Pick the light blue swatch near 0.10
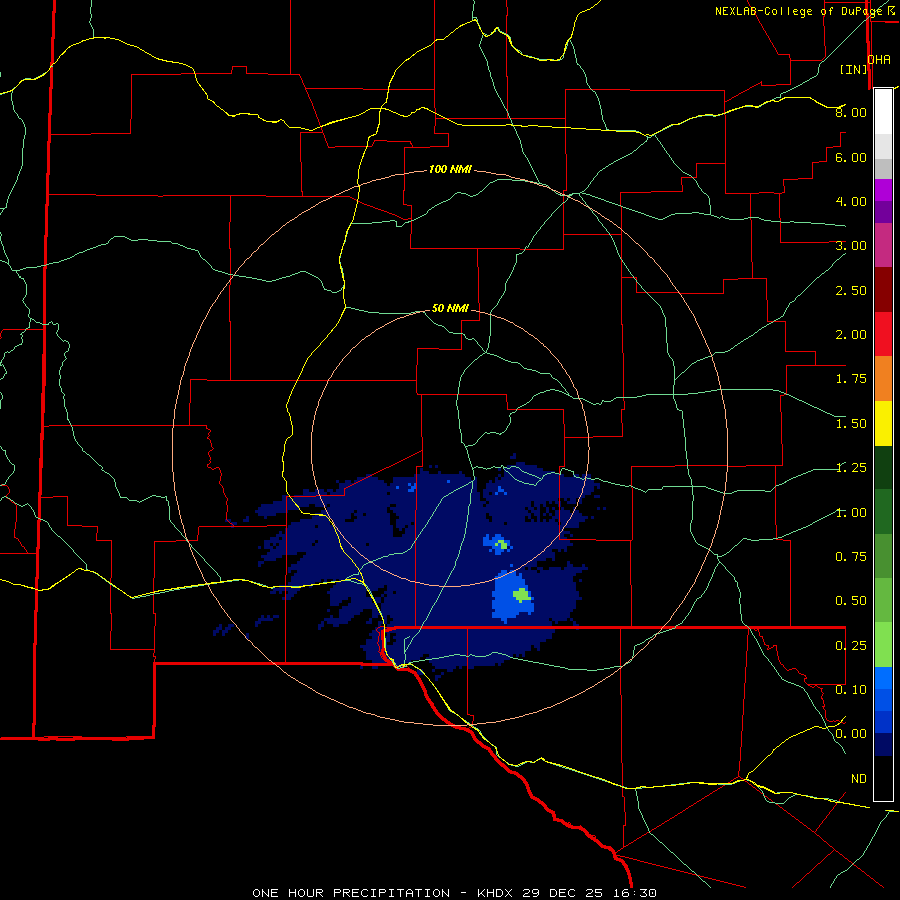 tap(883, 678)
